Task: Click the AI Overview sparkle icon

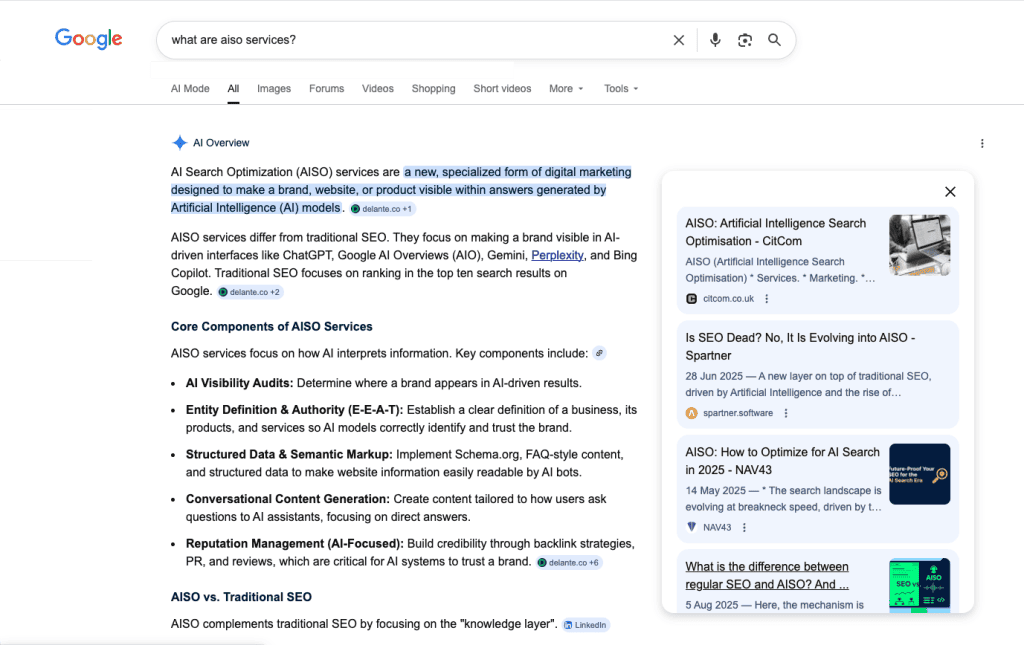Action: [179, 142]
